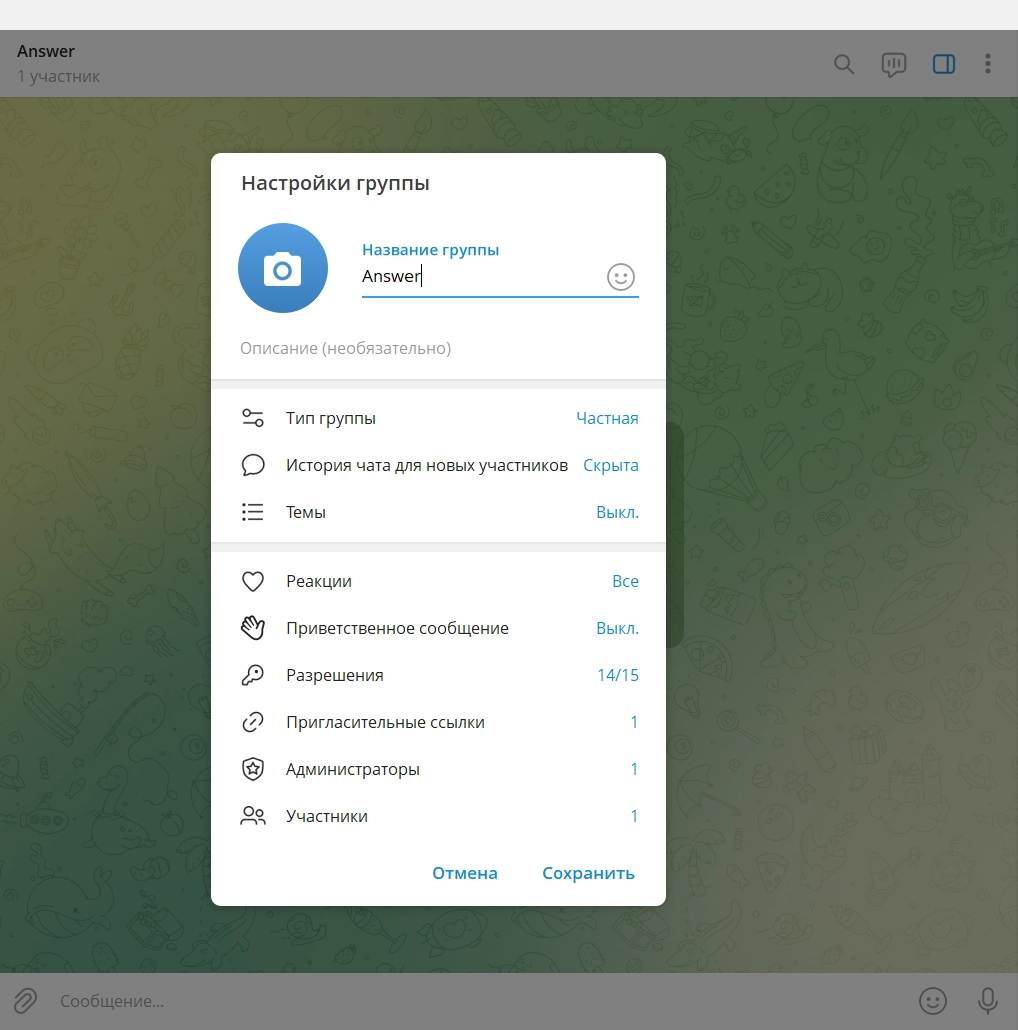This screenshot has height=1030, width=1018.
Task: Click the search icon in chat header
Action: pos(844,64)
